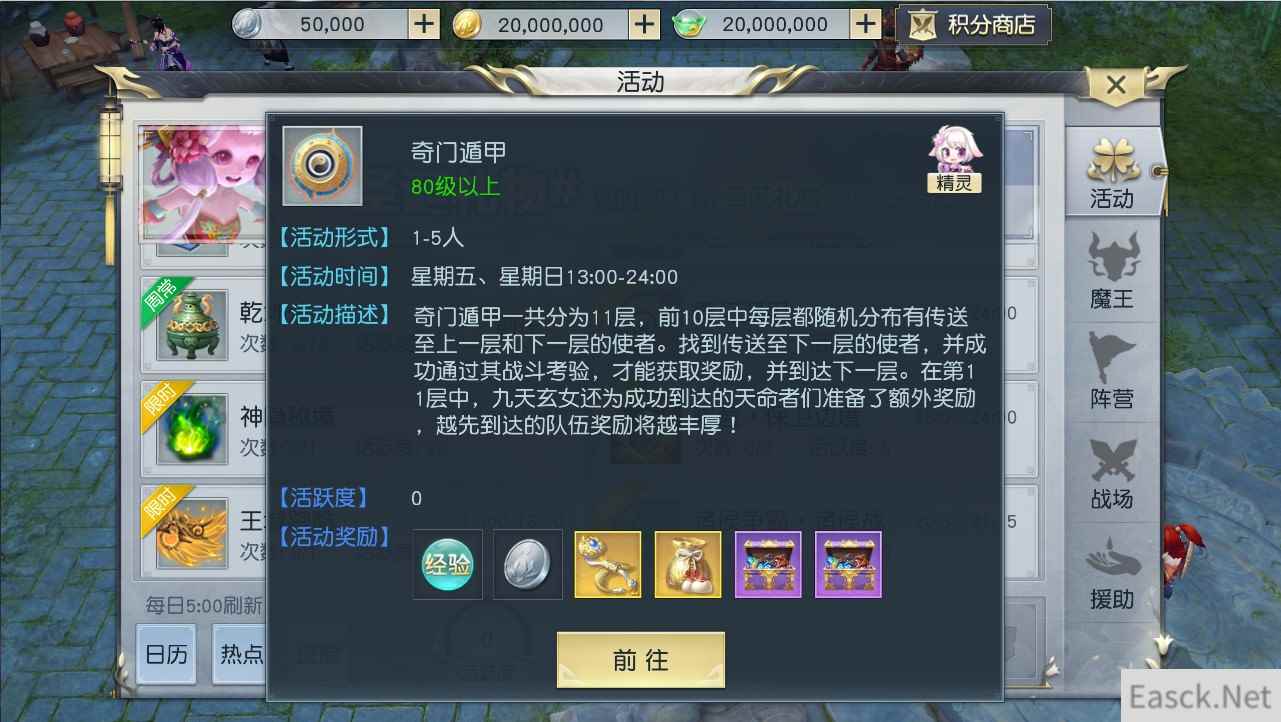The image size is (1281, 722).
Task: Add jade ingots with the plus button
Action: [x=866, y=24]
